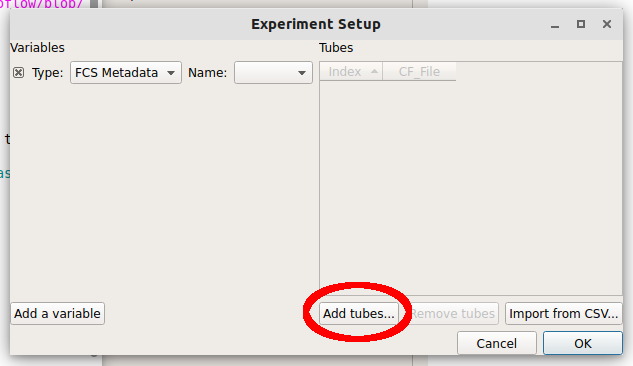The width and height of the screenshot is (633, 366).
Task: Open Import from CSV... dialog
Action: tap(564, 314)
